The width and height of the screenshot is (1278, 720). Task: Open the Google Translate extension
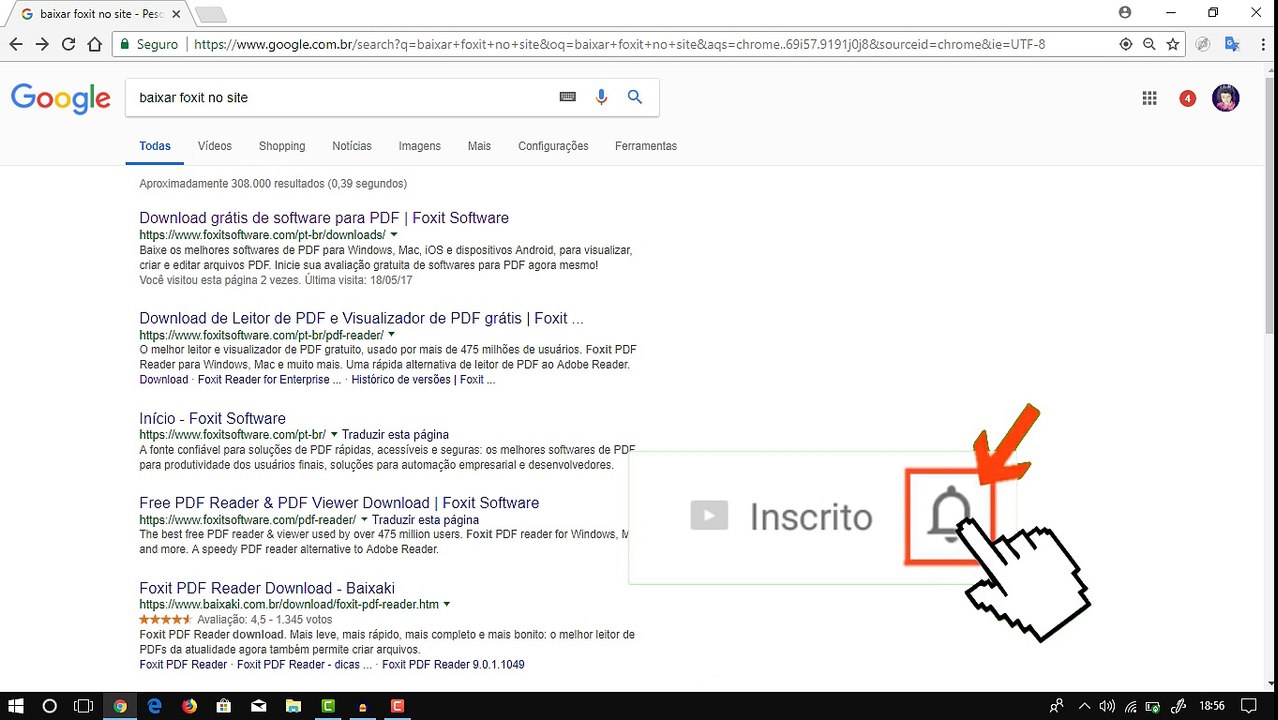pos(1232,44)
